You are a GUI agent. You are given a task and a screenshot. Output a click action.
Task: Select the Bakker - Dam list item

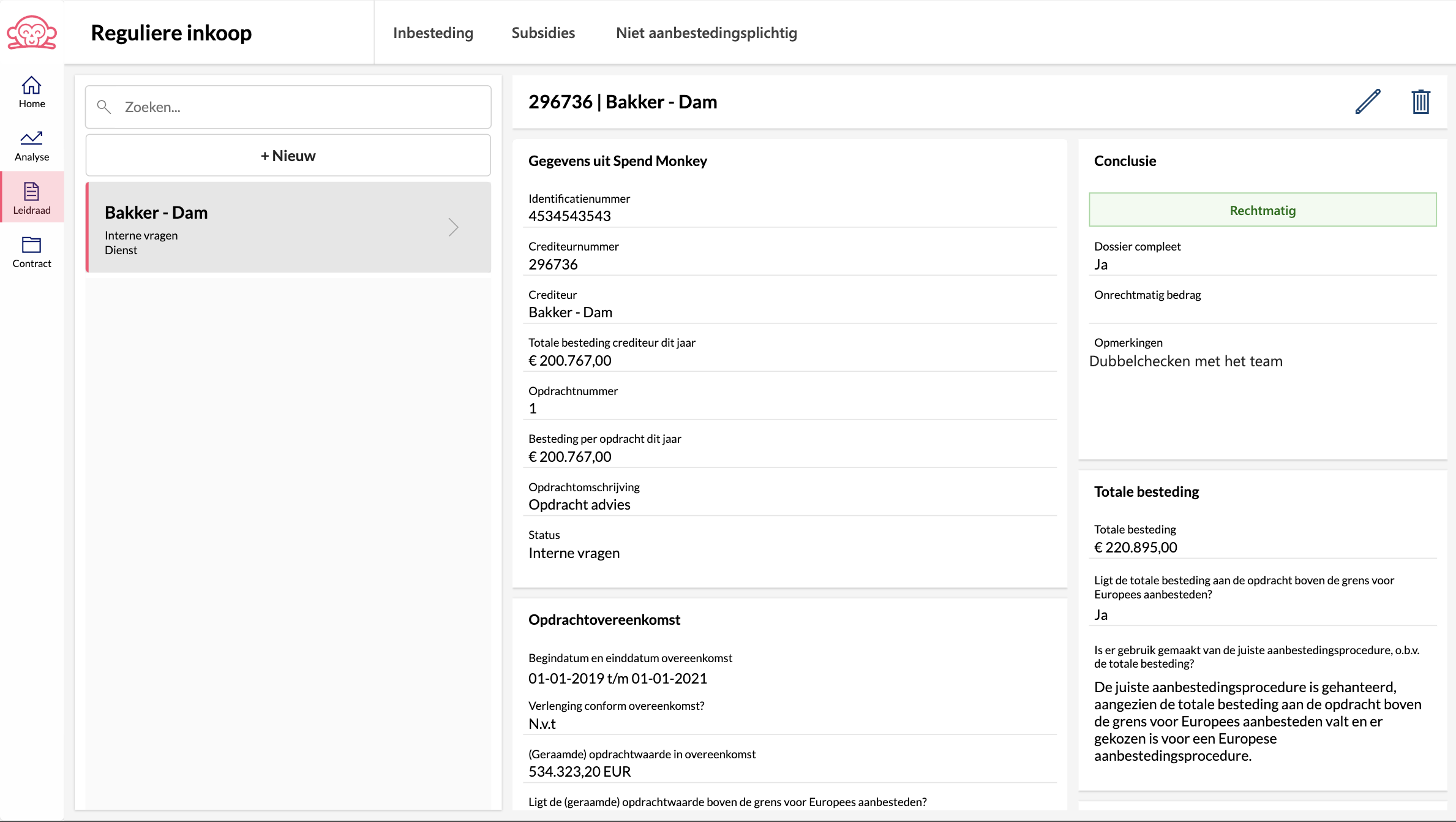pos(269,227)
